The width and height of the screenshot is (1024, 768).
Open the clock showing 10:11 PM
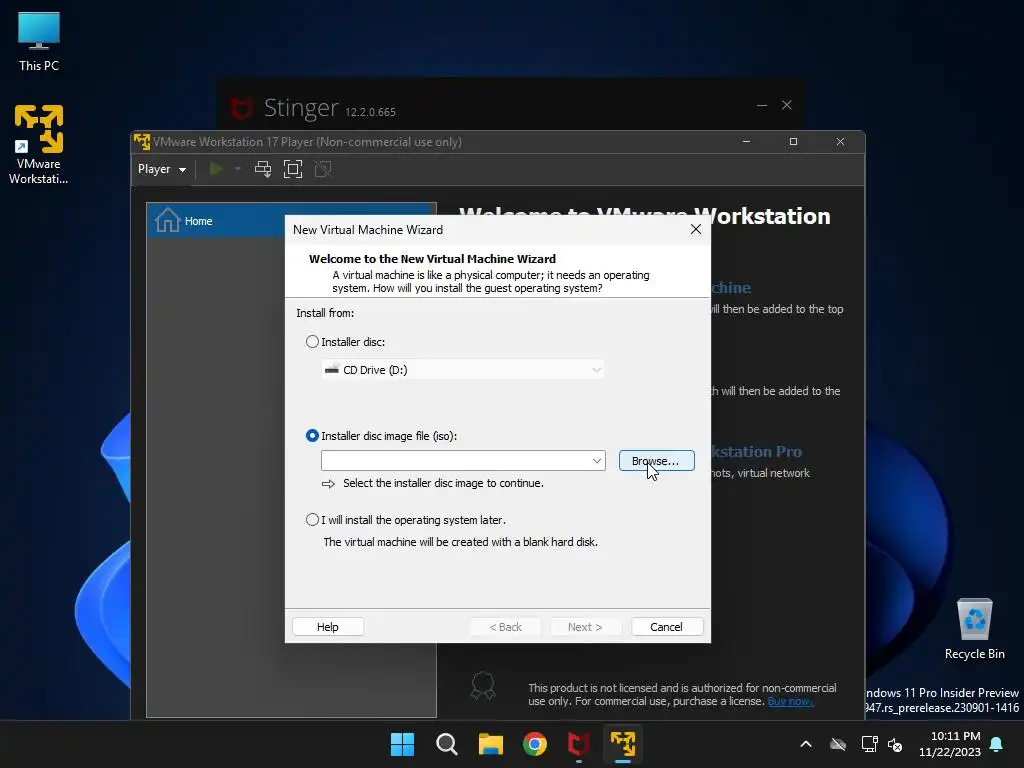[x=950, y=744]
